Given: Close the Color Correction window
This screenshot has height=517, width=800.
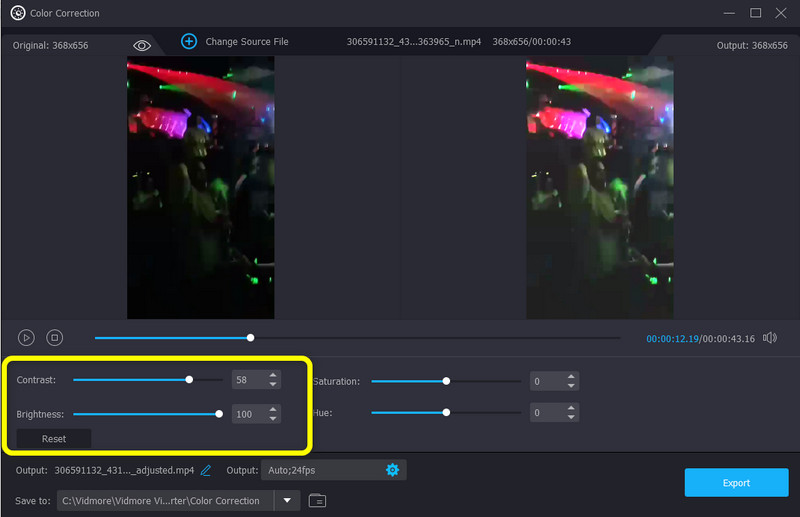Looking at the screenshot, I should tap(781, 13).
